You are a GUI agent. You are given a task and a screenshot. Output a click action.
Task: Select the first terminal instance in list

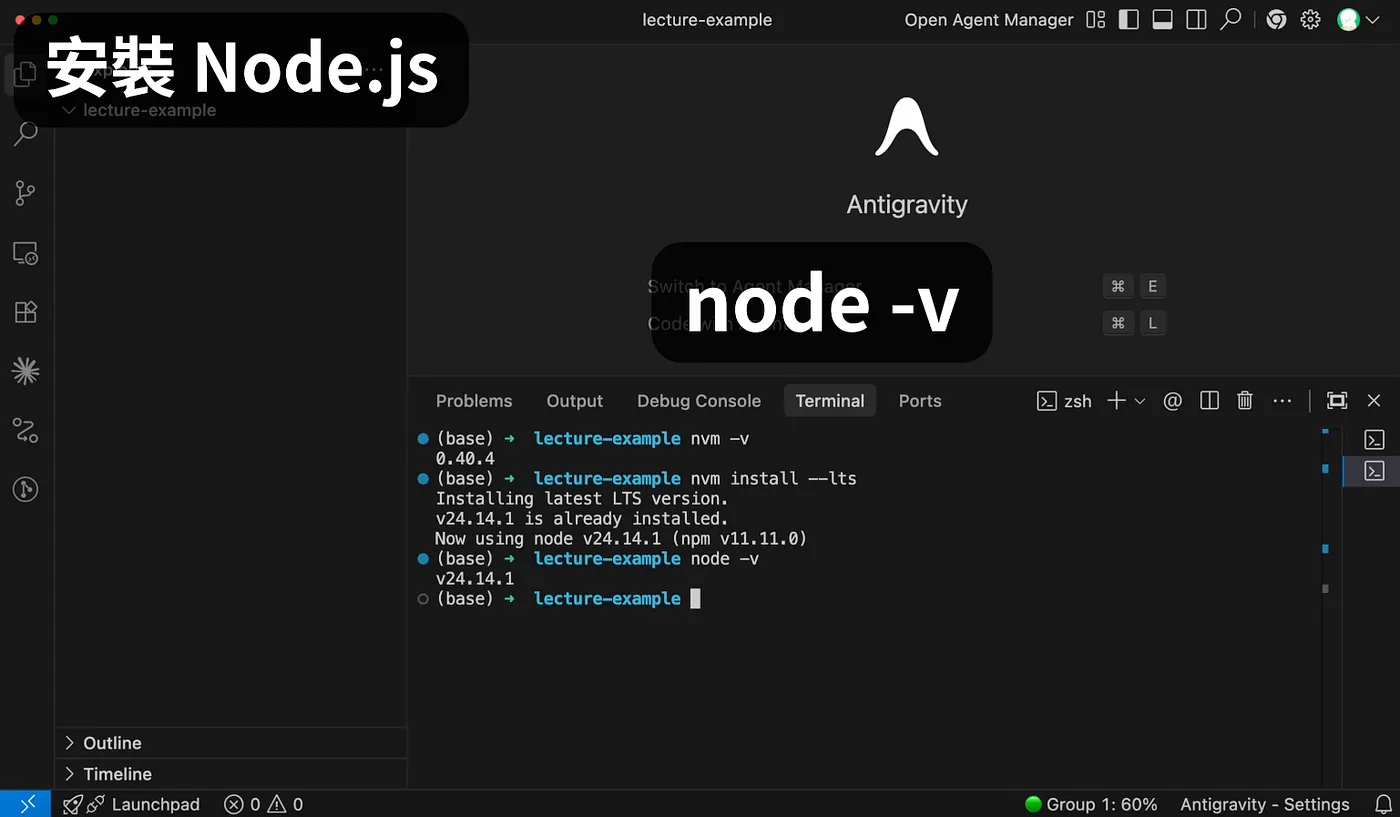tap(1374, 440)
